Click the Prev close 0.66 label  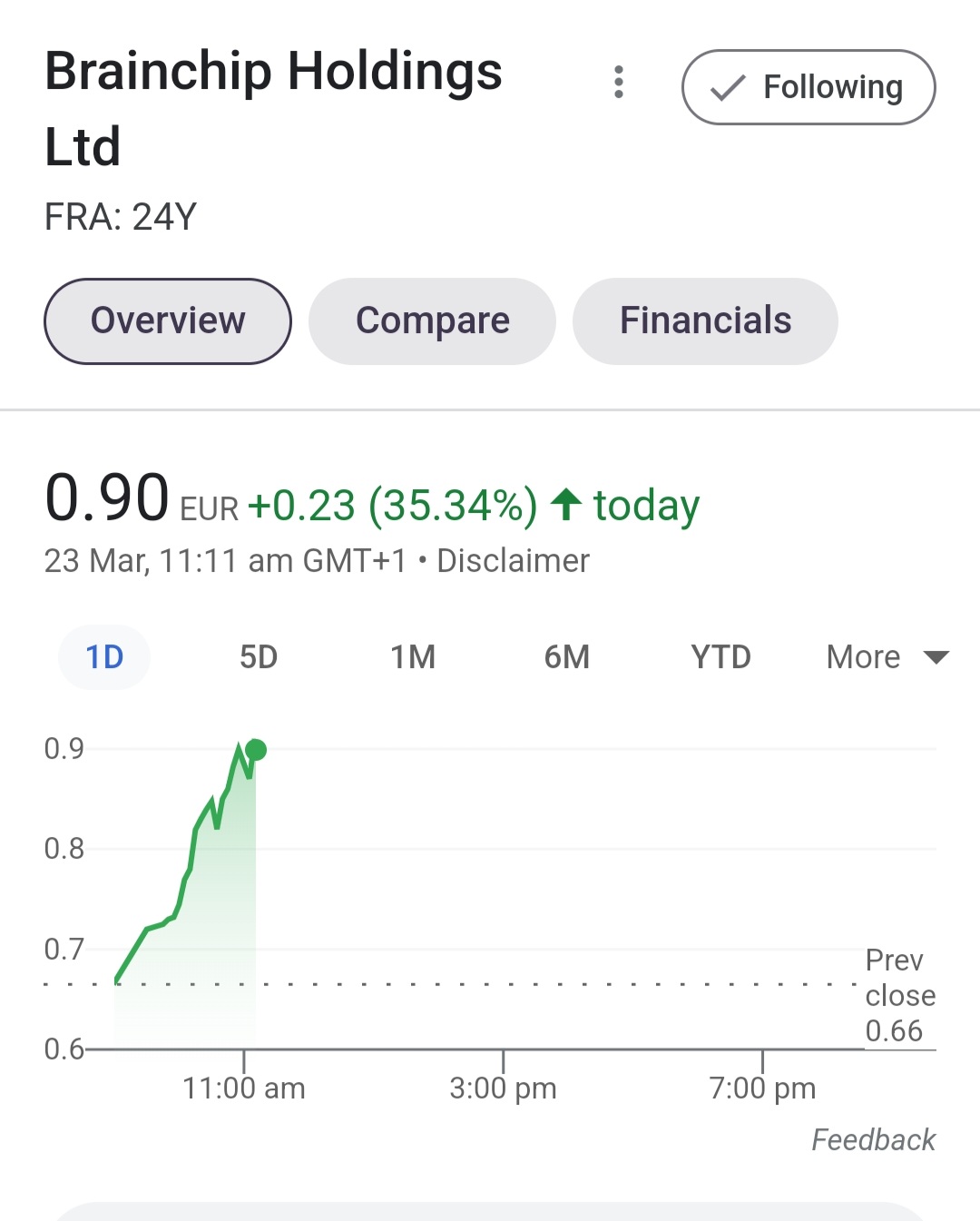[x=899, y=996]
